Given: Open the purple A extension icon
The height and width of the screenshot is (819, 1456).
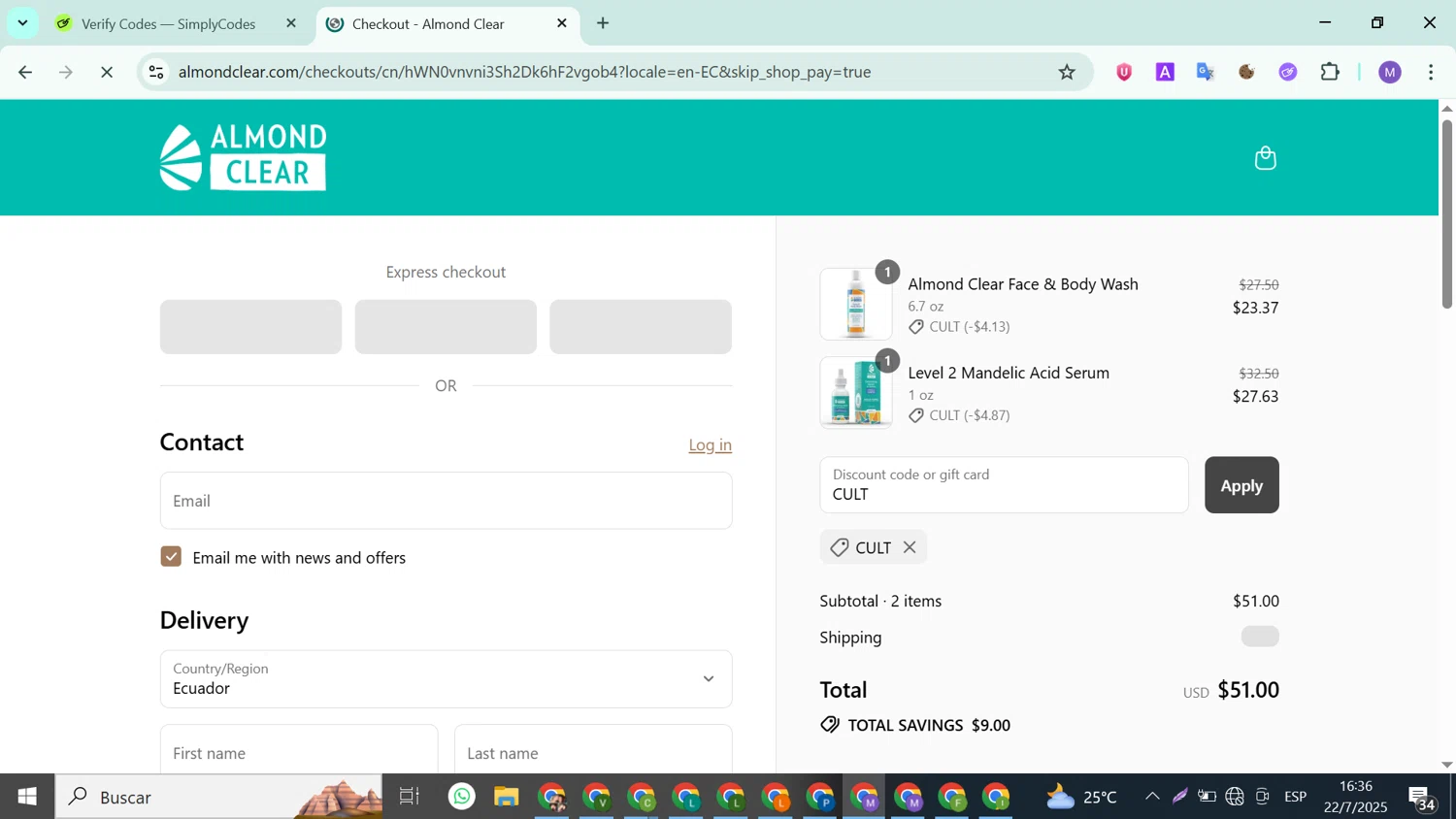Looking at the screenshot, I should (x=1165, y=72).
